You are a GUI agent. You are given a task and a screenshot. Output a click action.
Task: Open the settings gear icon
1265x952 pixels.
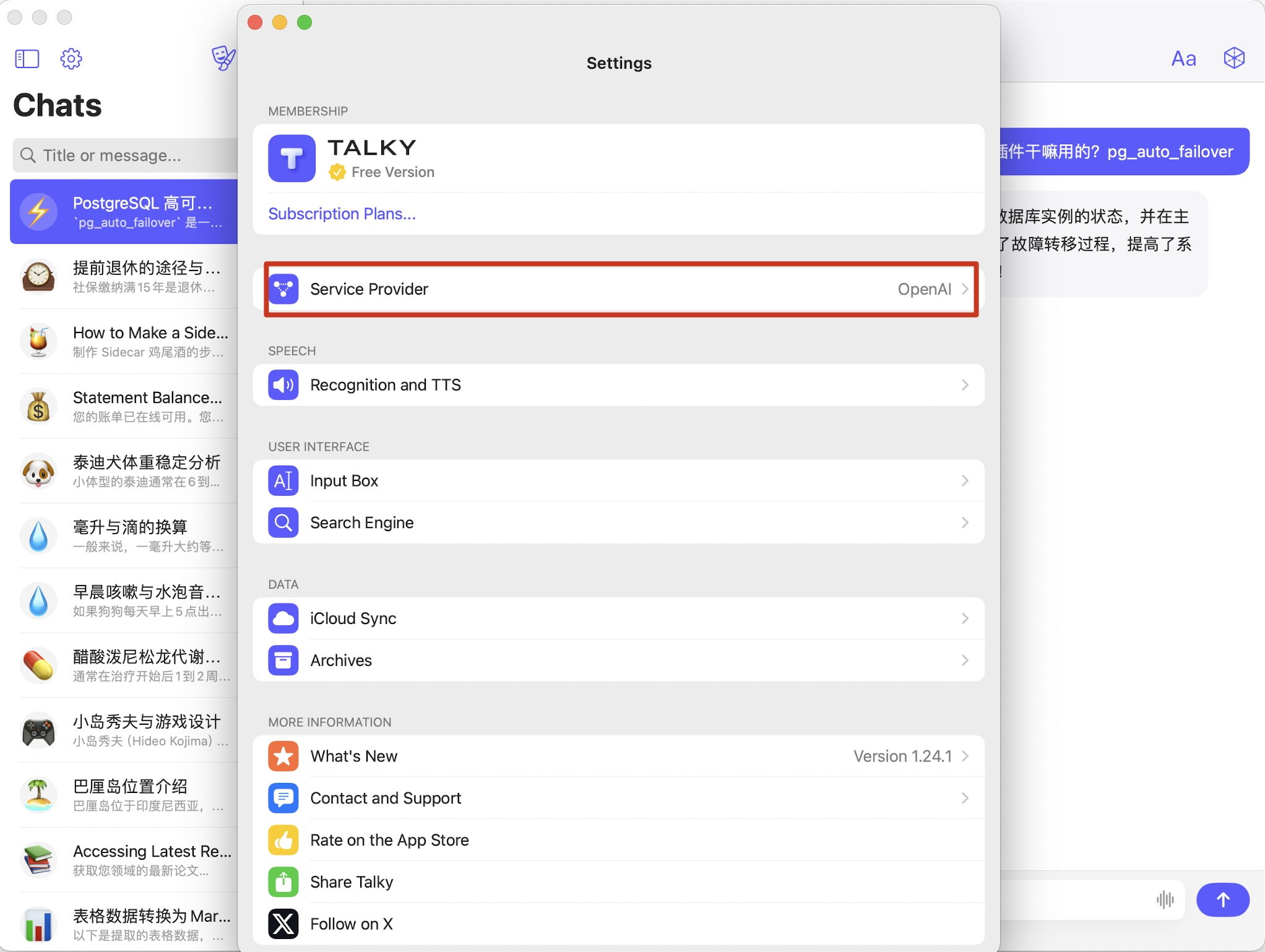coord(71,59)
